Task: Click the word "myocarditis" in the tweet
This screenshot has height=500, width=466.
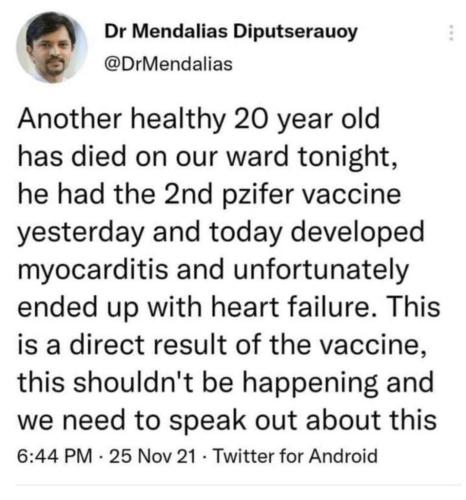Action: click(x=93, y=271)
